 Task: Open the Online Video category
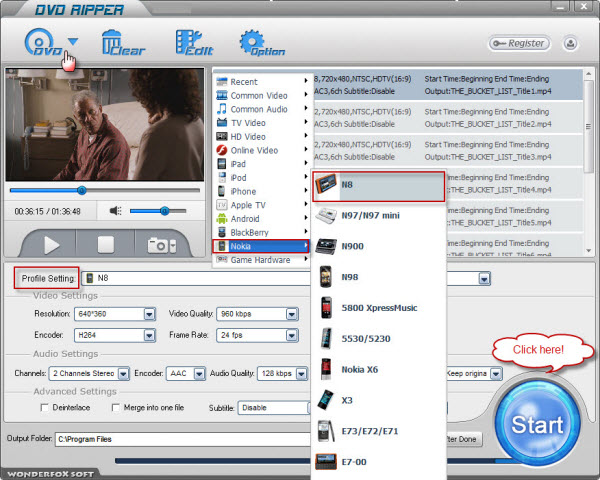click(262, 150)
